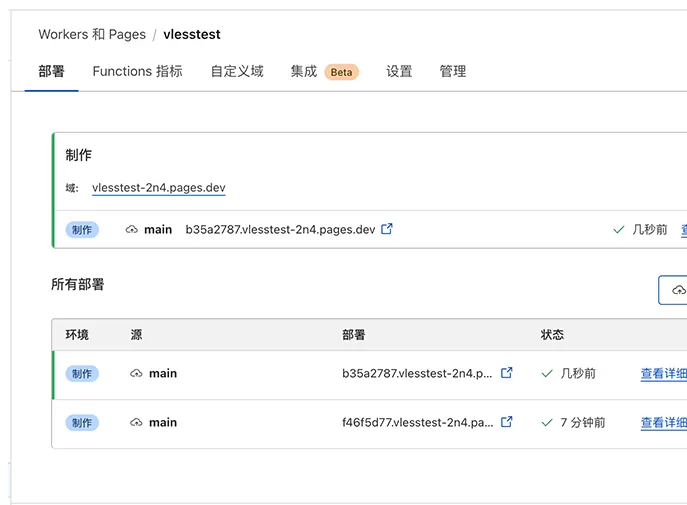Click 查看详细 link for f46f5d77 row
The image size is (687, 505).
pos(663,423)
